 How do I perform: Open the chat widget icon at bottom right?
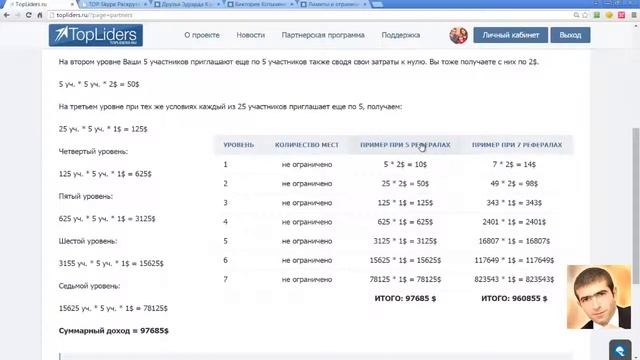tap(620, 350)
